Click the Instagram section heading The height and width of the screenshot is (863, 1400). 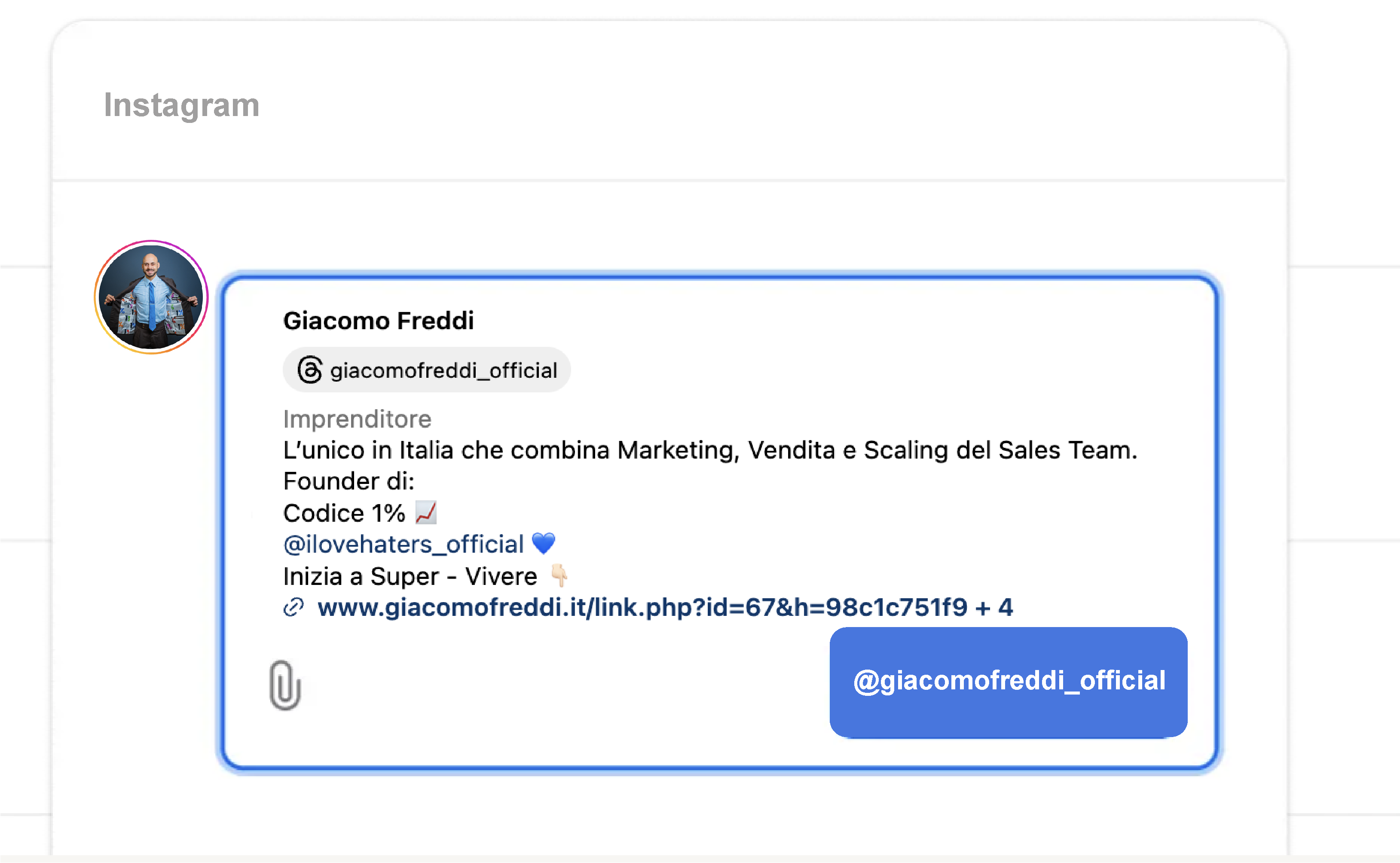click(181, 105)
